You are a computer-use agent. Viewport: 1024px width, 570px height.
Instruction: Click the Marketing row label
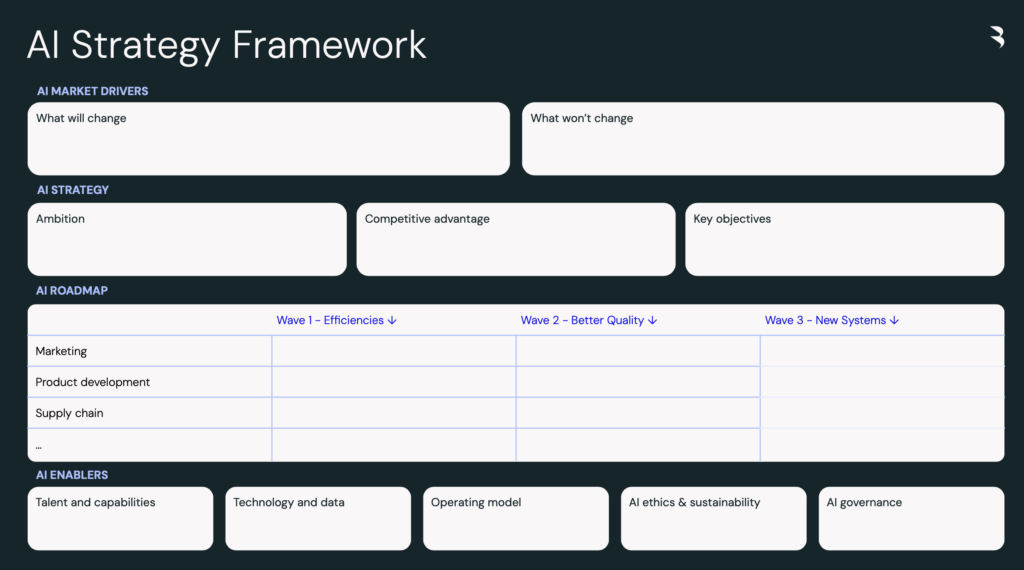[x=62, y=351]
